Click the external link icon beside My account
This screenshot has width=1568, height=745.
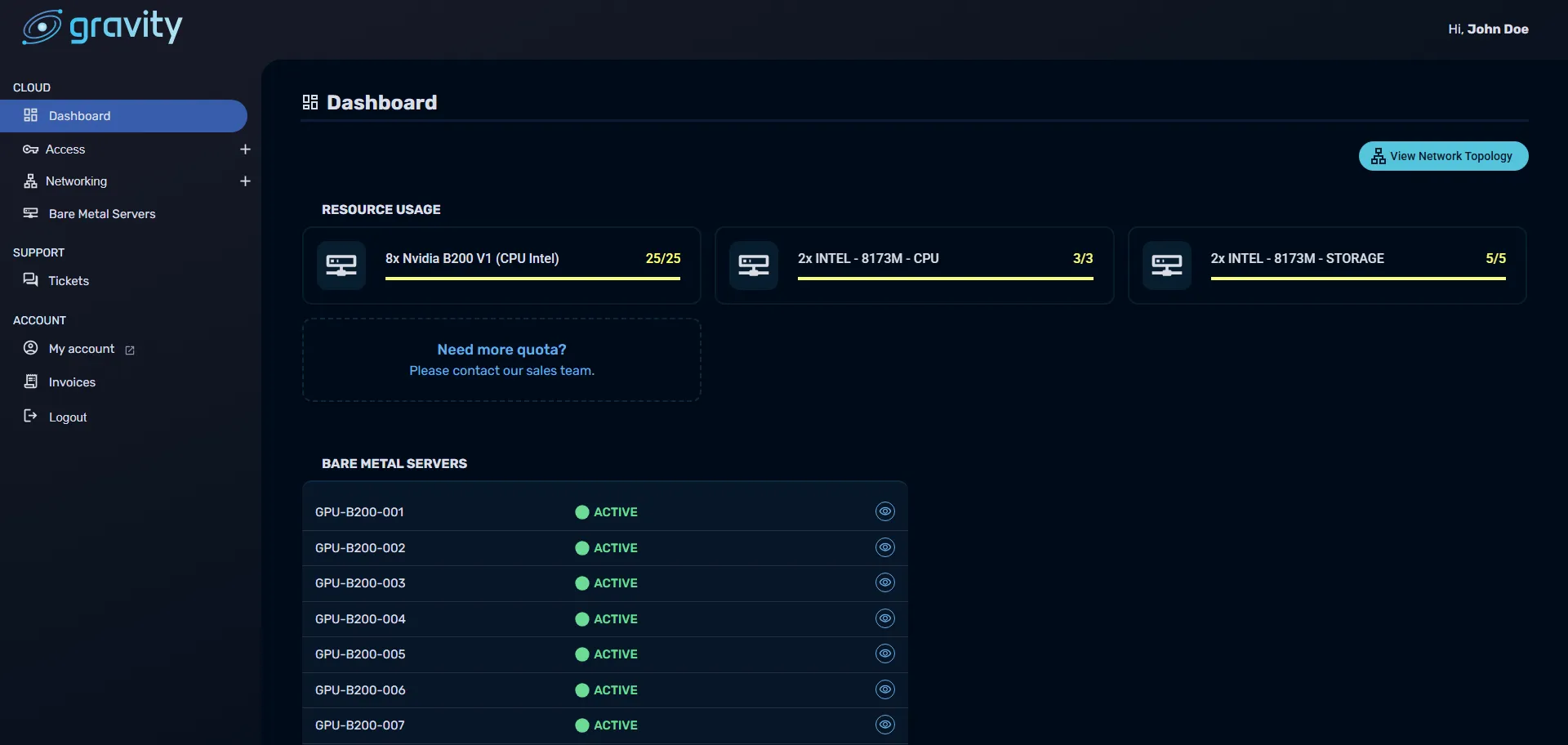(130, 350)
